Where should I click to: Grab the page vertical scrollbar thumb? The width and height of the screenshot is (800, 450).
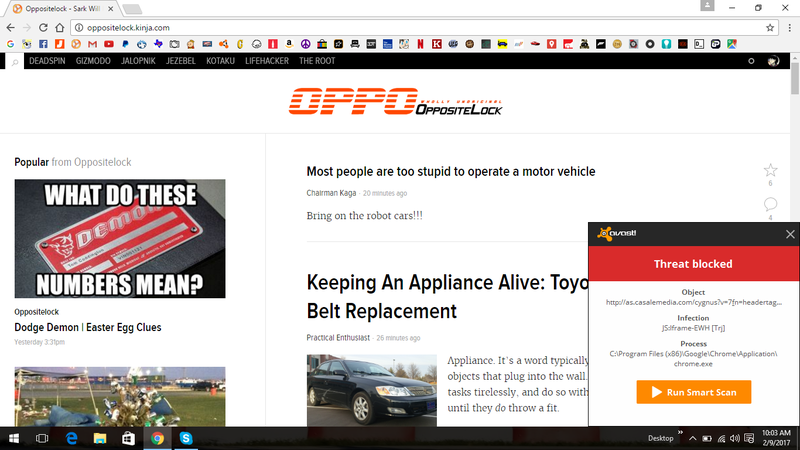pos(795,78)
